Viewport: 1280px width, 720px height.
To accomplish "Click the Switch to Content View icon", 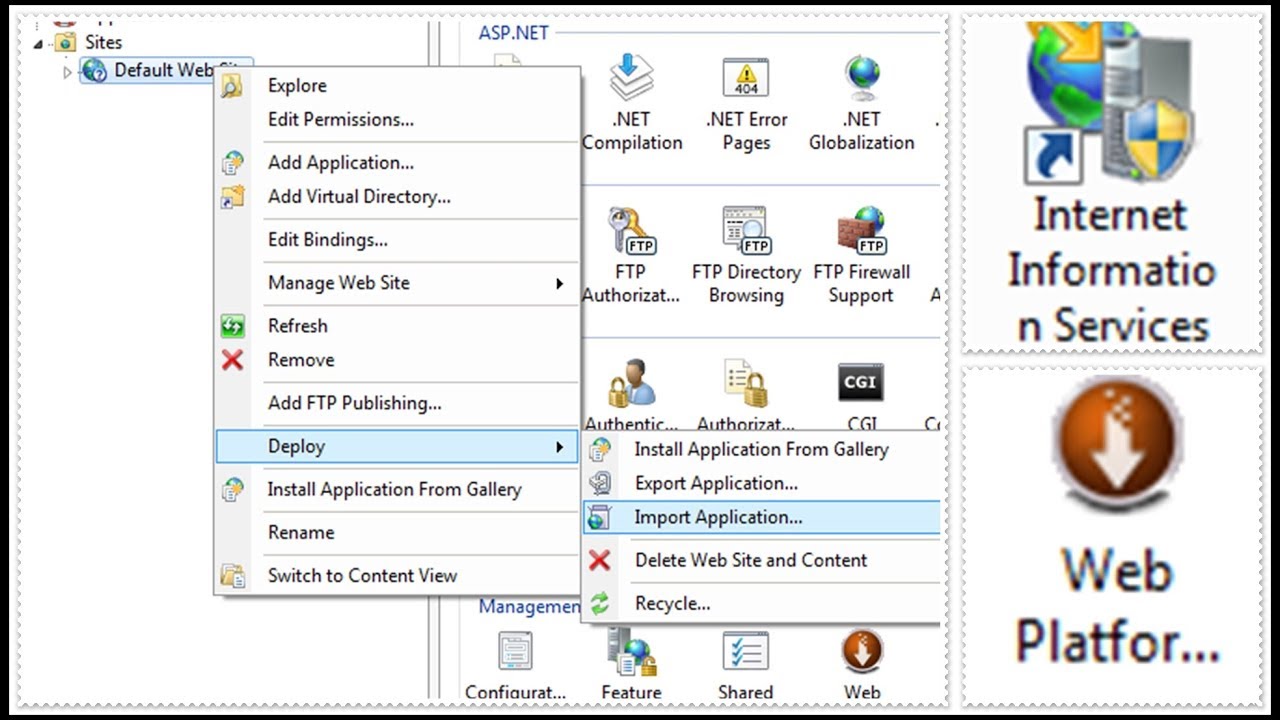I will coord(232,576).
